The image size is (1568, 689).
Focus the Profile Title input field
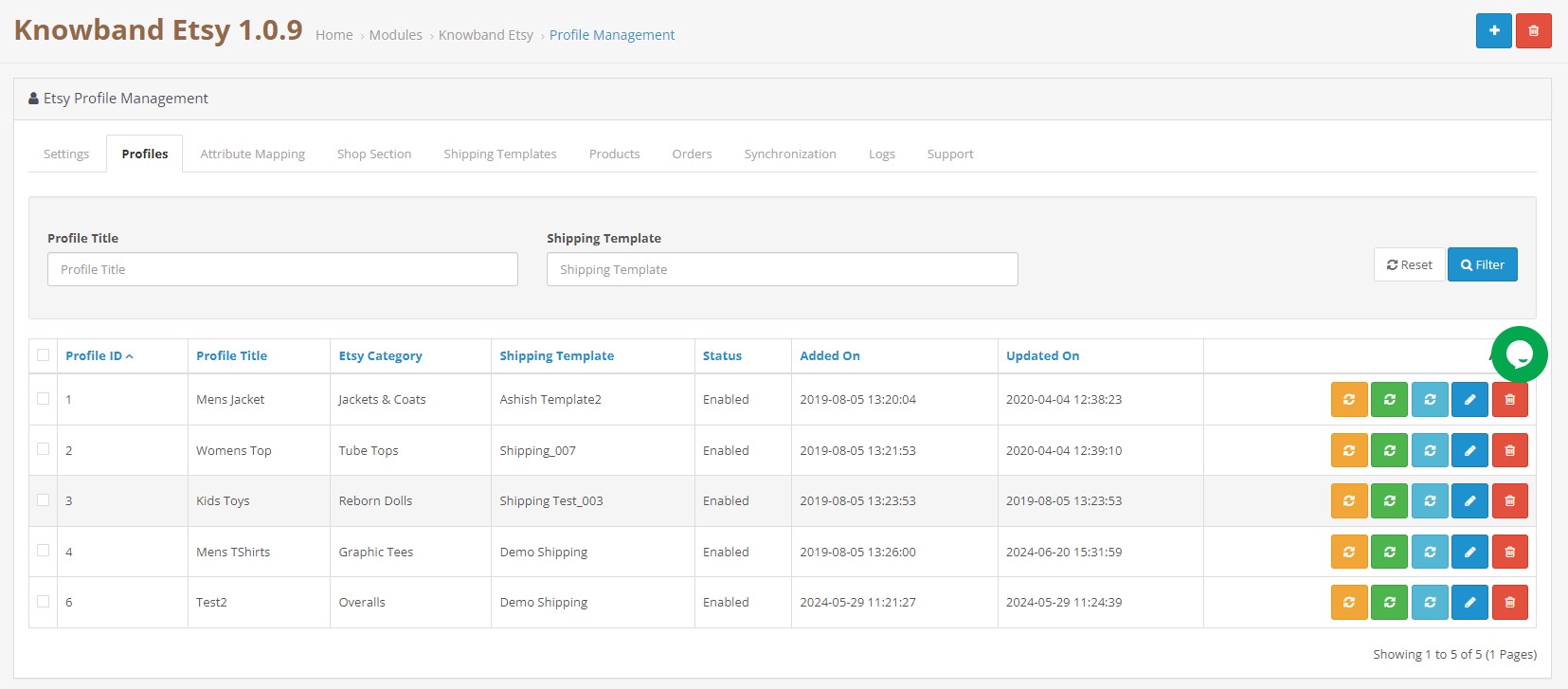pos(282,269)
